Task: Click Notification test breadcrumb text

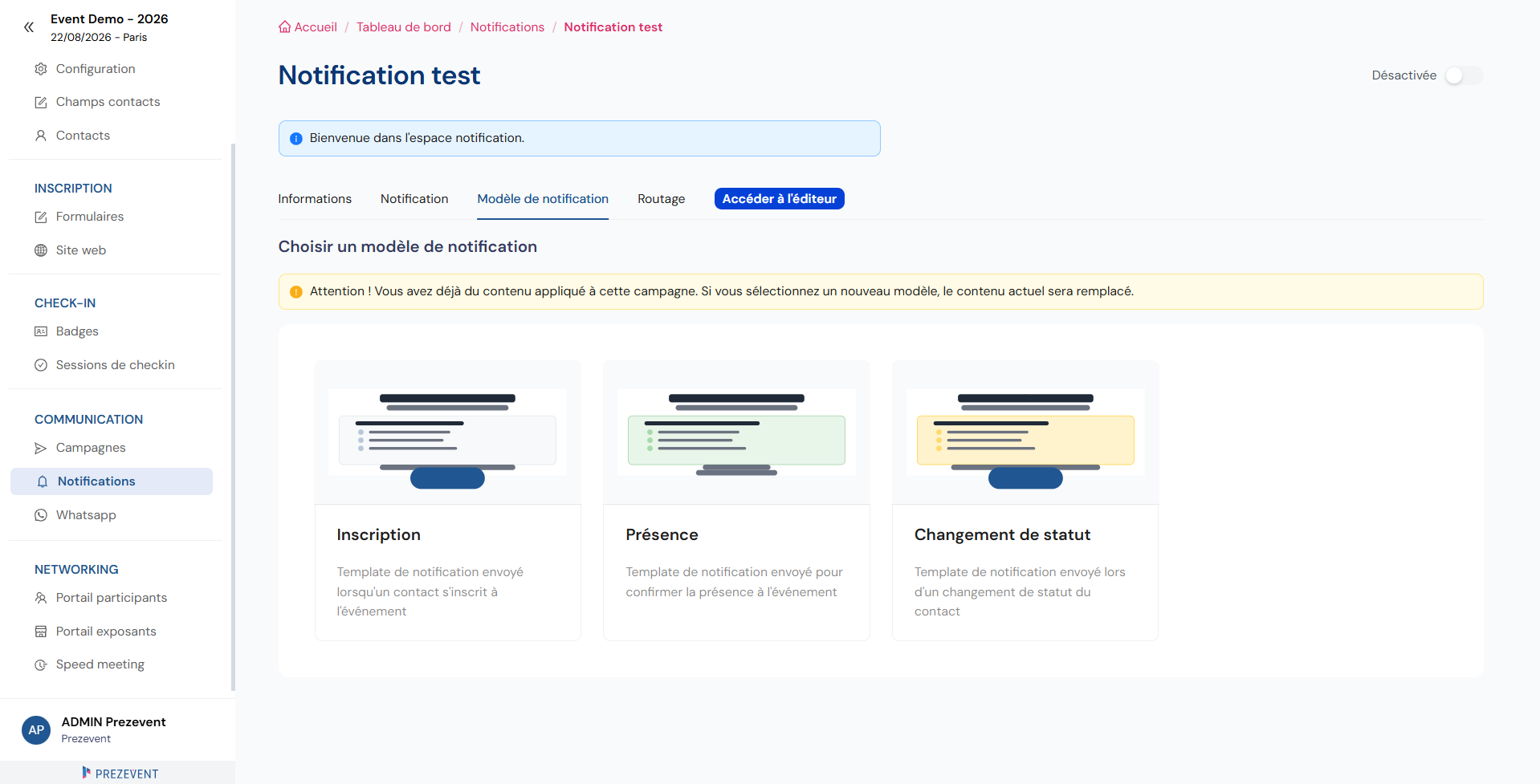Action: (613, 27)
